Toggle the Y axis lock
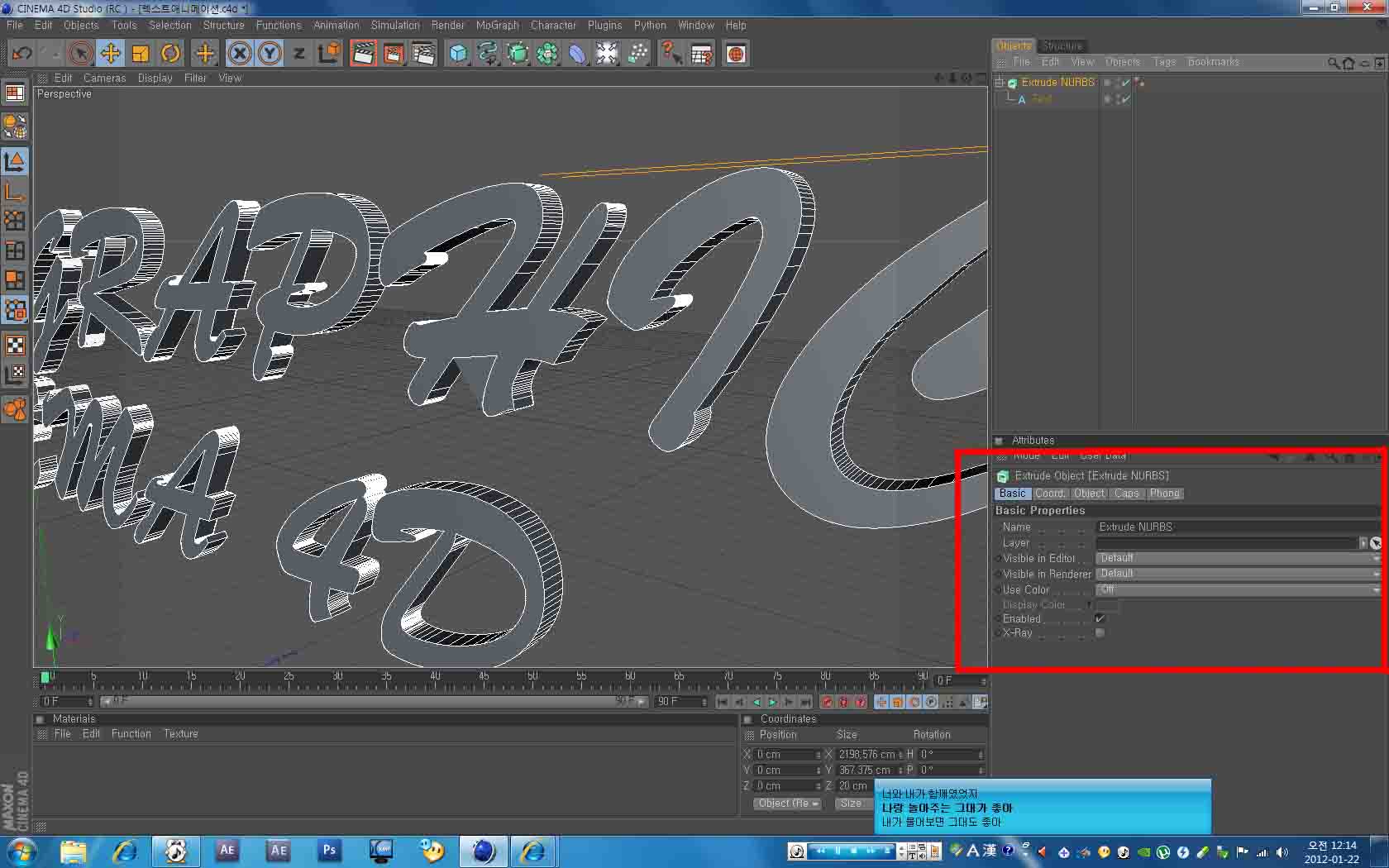This screenshot has width=1389, height=868. [x=270, y=54]
